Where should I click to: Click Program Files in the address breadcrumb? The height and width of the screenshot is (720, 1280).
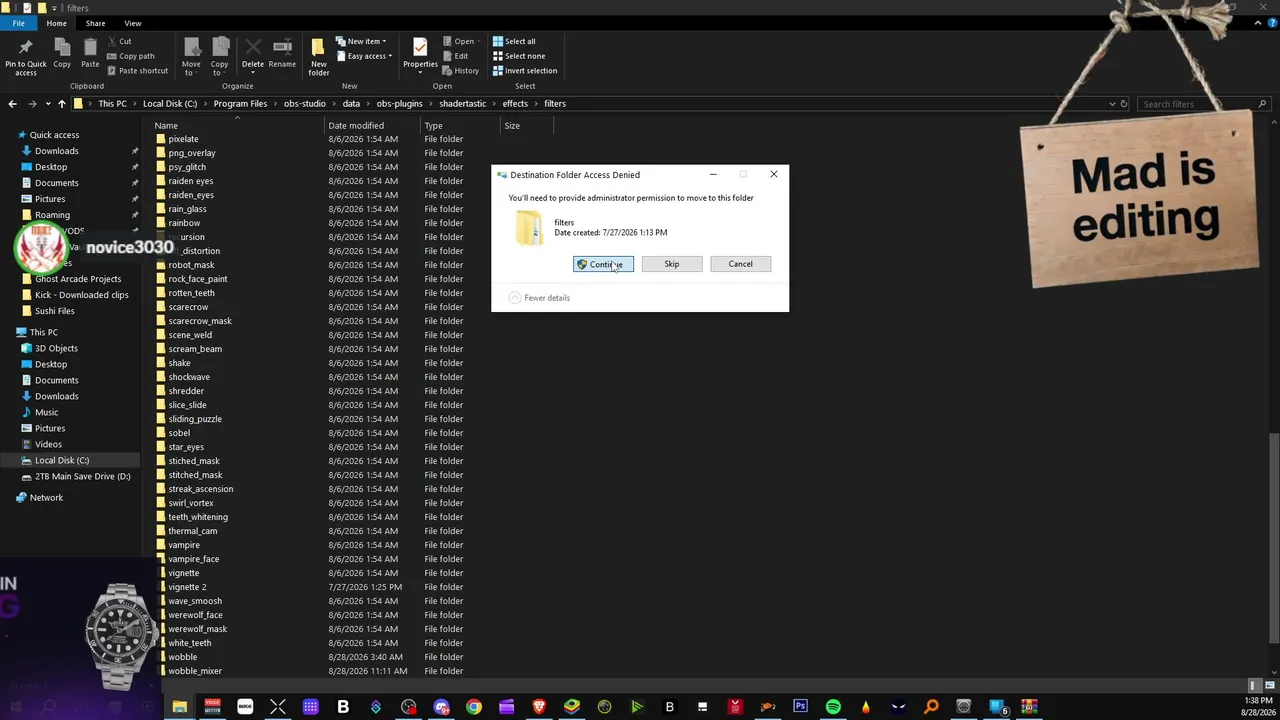click(x=240, y=104)
